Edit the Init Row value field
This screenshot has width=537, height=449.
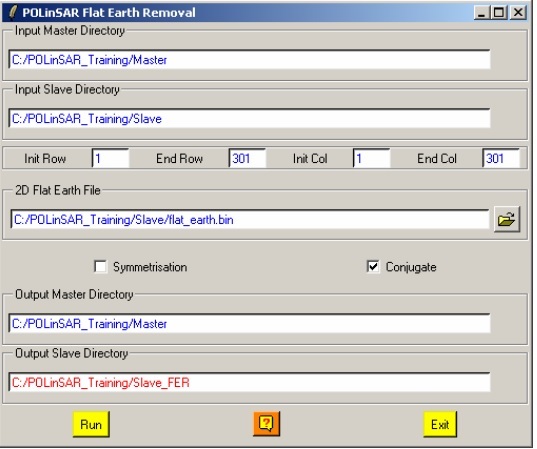tap(111, 158)
